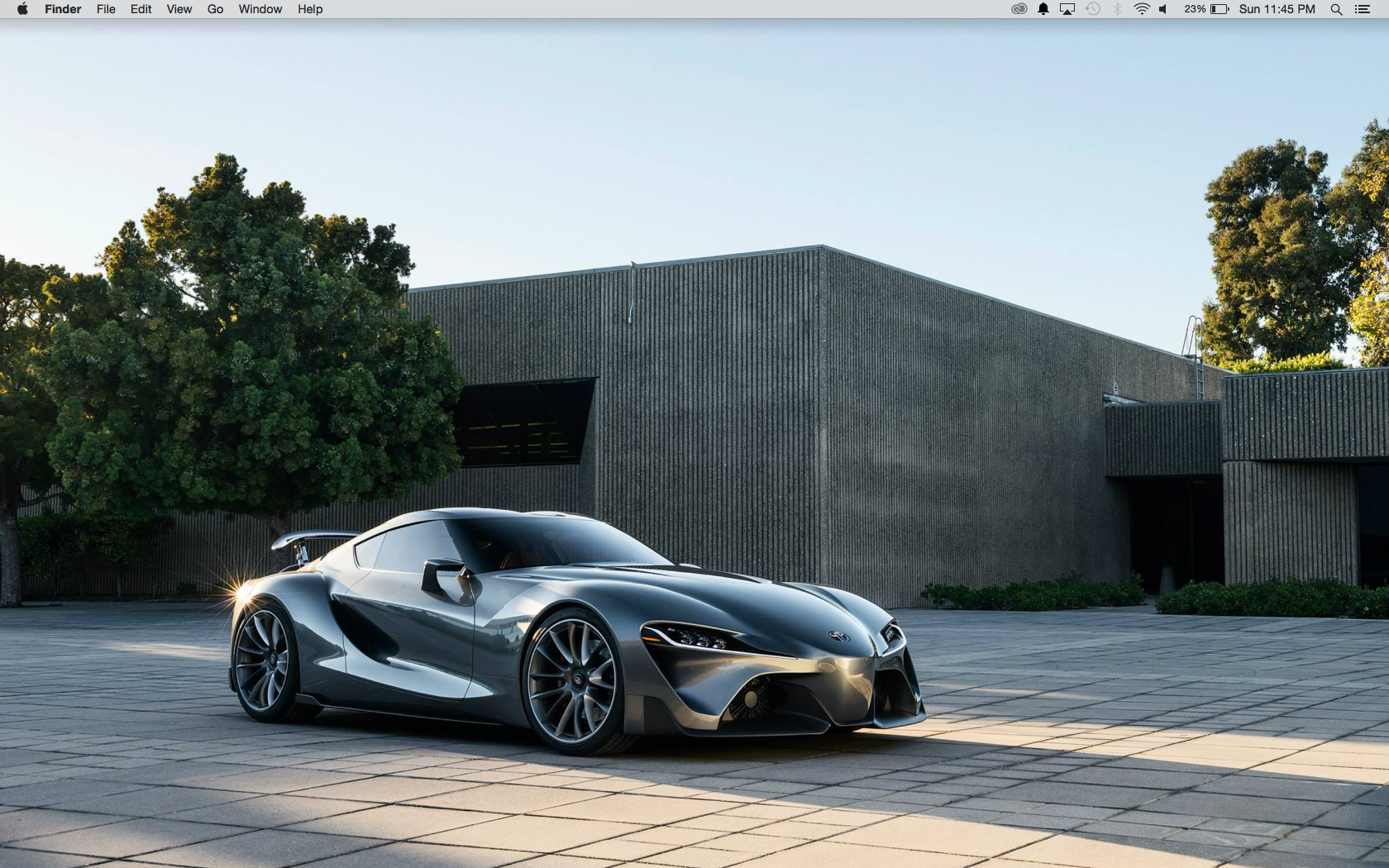Open the View menu
The height and width of the screenshot is (868, 1389).
[179, 9]
